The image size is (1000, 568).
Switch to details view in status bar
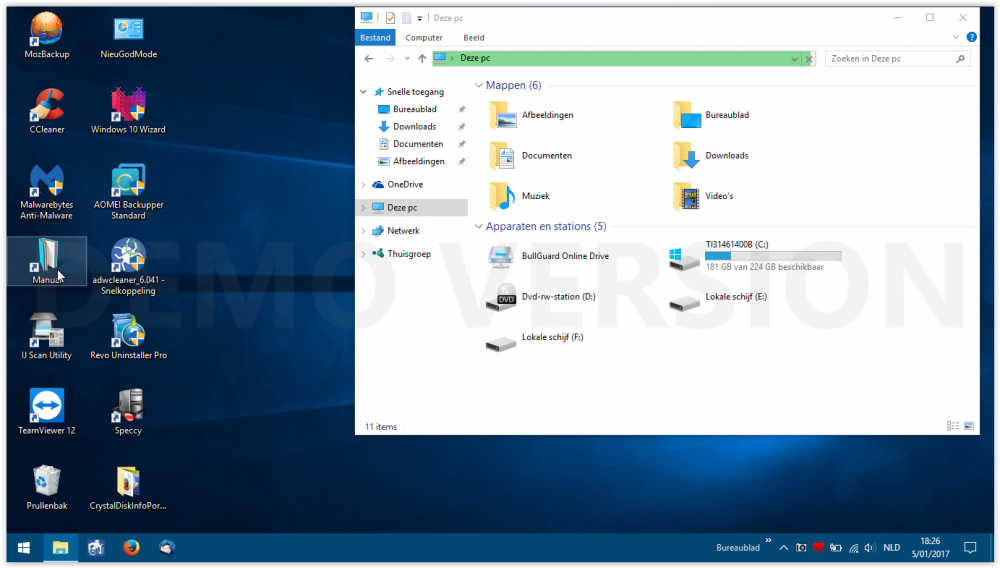click(x=952, y=426)
